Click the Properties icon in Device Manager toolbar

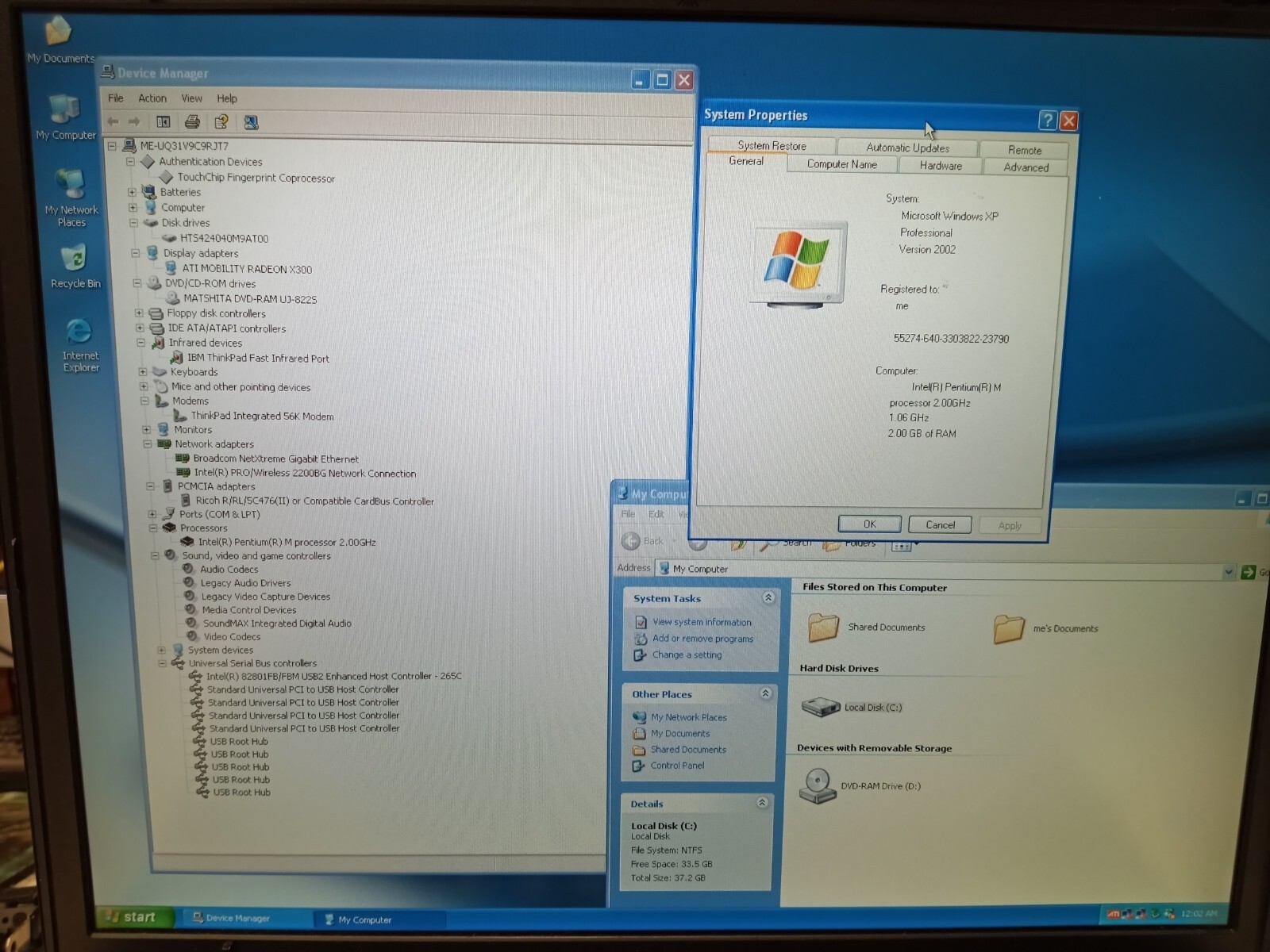coord(221,122)
